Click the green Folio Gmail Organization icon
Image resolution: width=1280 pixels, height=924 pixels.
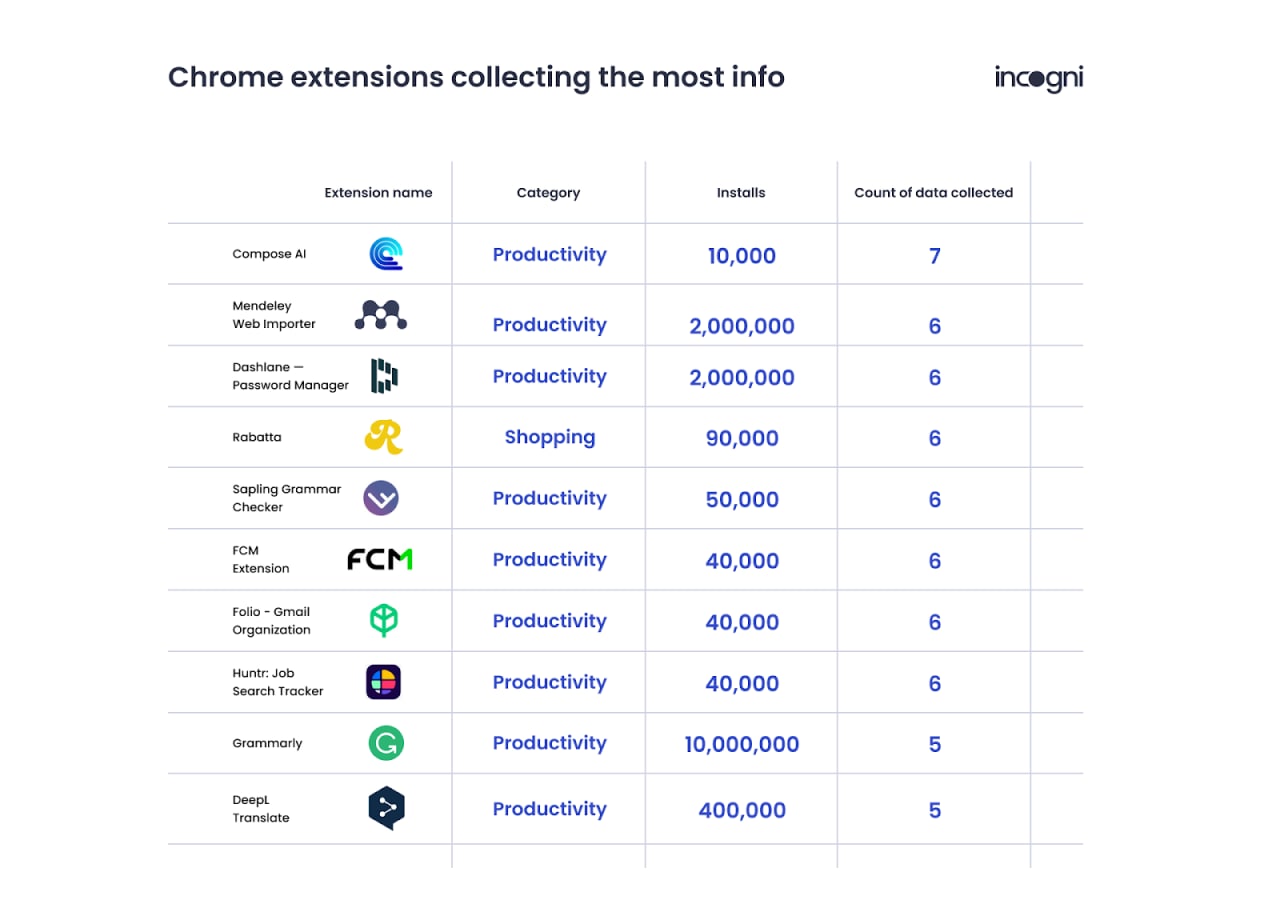click(x=383, y=621)
